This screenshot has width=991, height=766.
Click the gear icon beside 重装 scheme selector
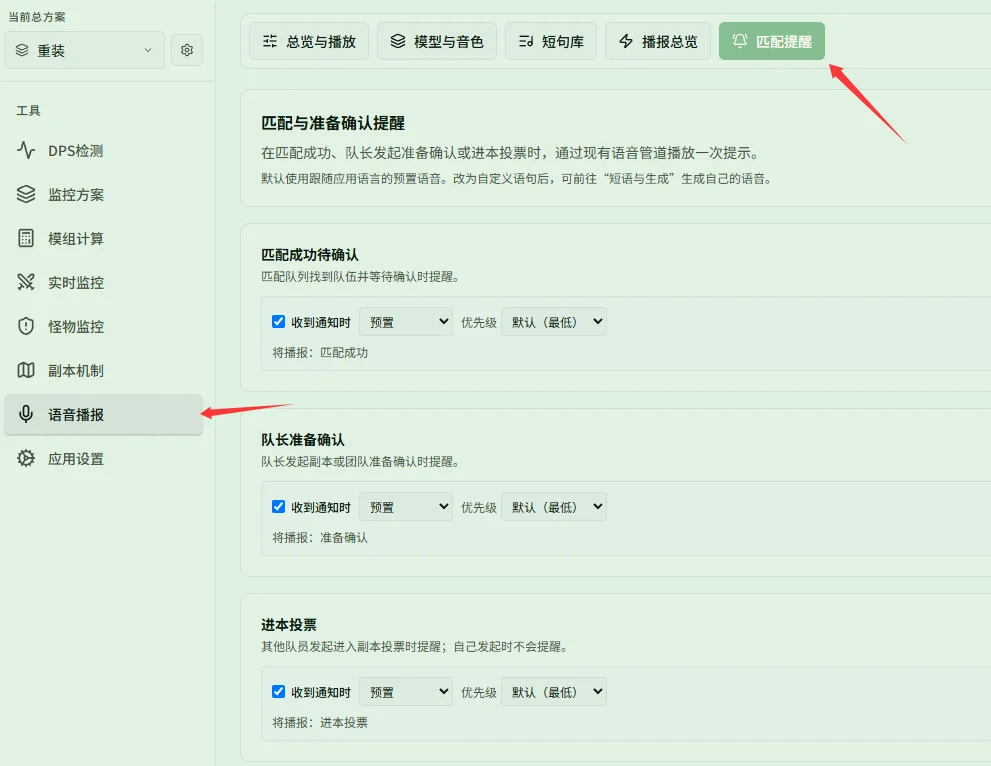[186, 50]
